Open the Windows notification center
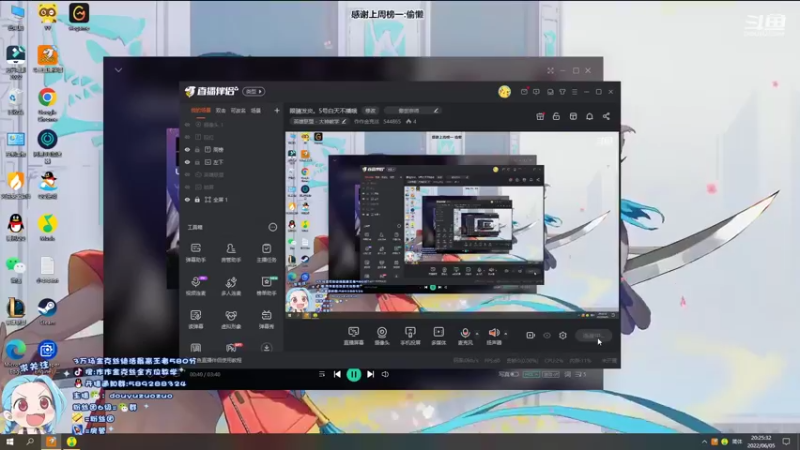This screenshot has width=800, height=450. pyautogui.click(x=787, y=441)
